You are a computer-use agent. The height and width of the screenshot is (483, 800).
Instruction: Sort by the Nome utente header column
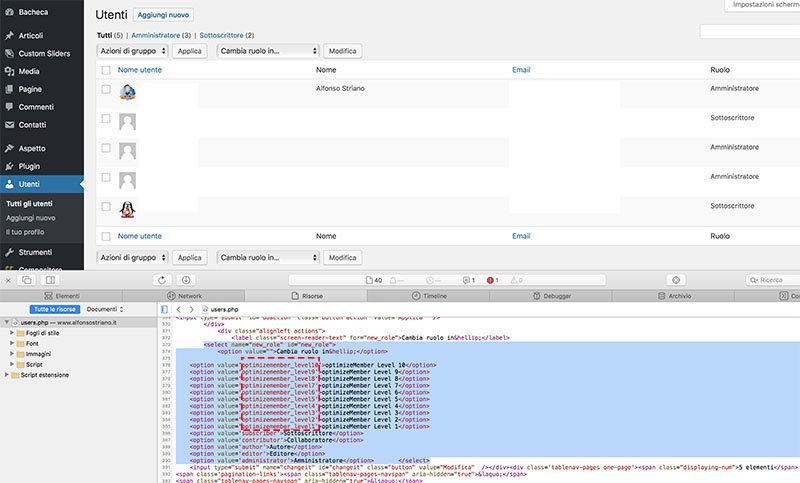coord(140,70)
